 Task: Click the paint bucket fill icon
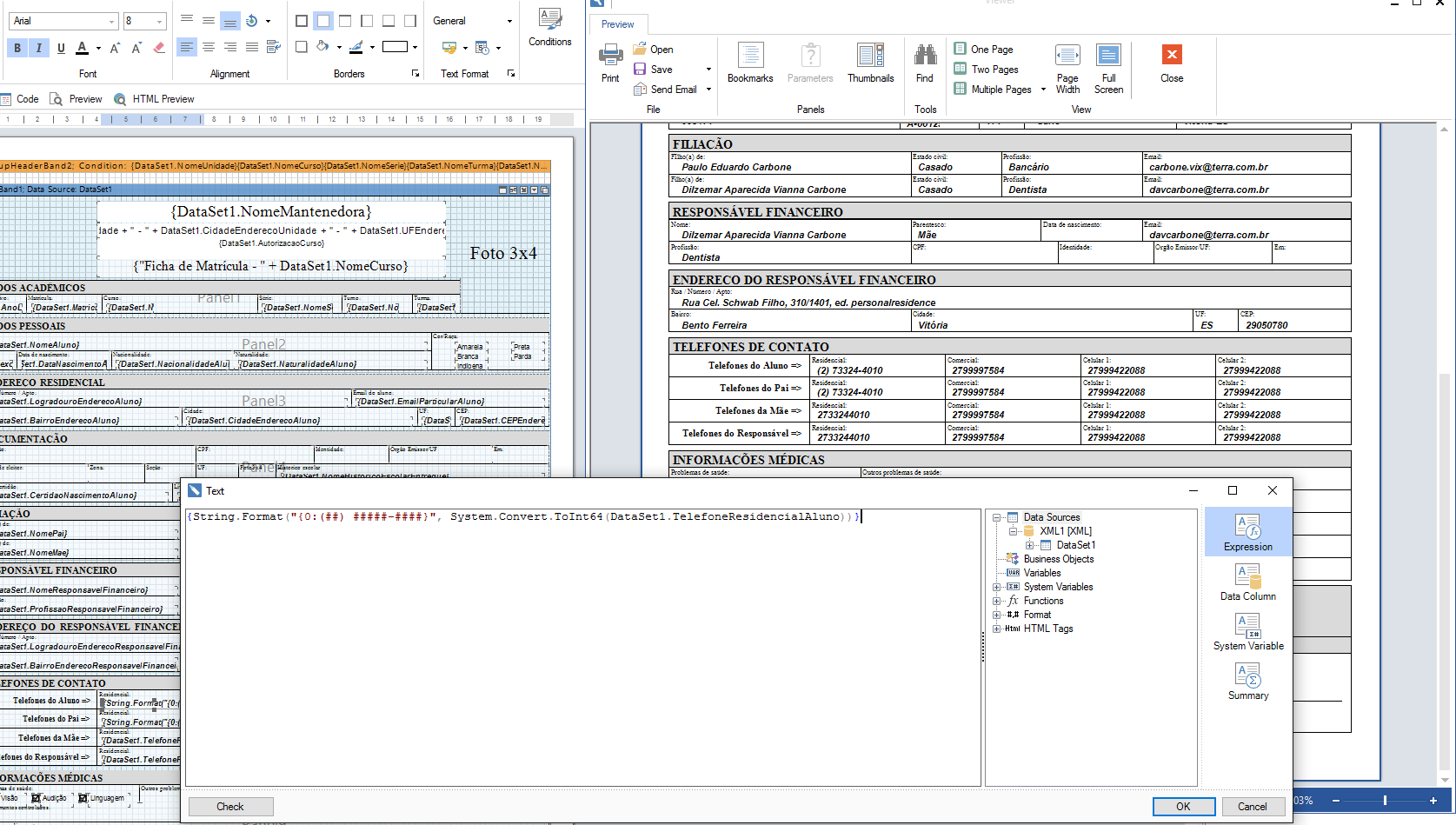pos(322,47)
